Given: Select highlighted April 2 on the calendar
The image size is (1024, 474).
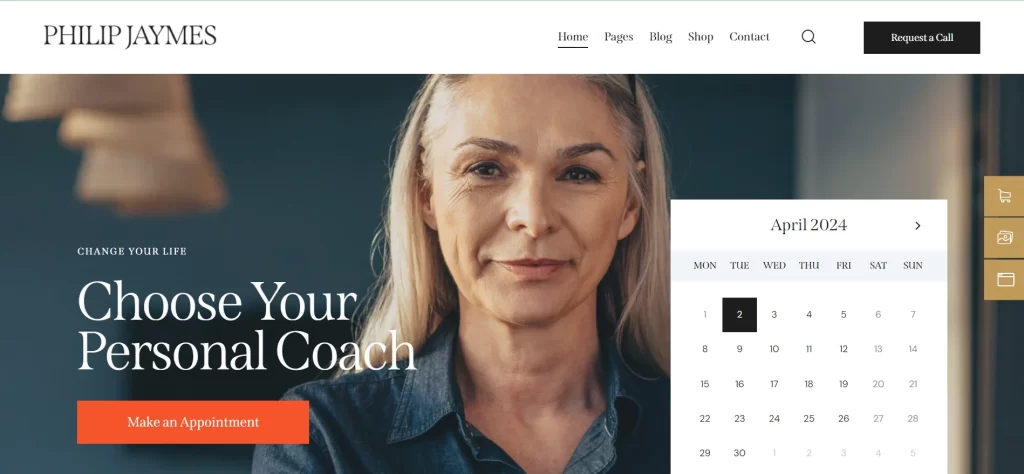Looking at the screenshot, I should click(x=739, y=315).
